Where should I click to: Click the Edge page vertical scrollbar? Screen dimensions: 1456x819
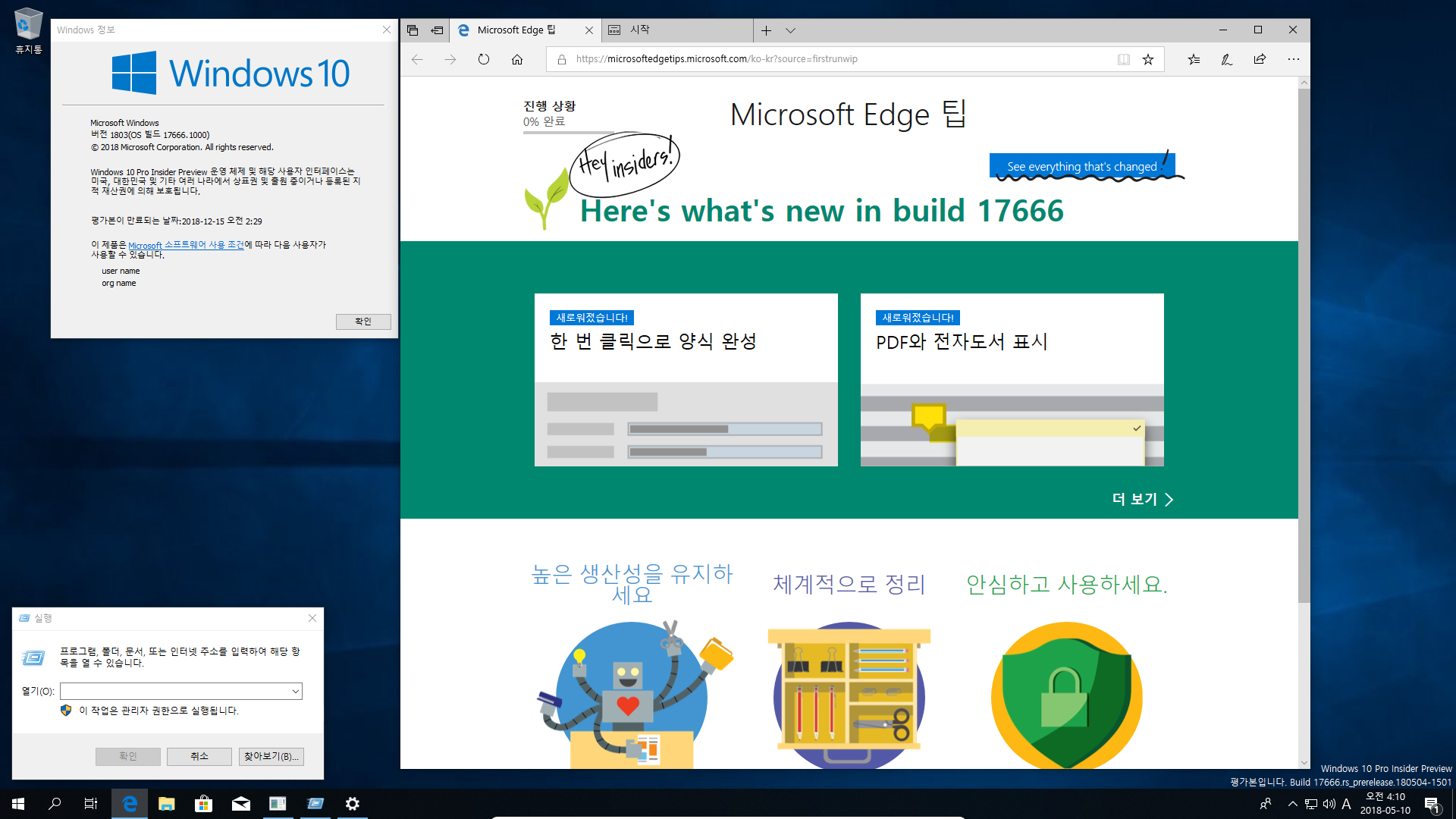tap(1304, 345)
